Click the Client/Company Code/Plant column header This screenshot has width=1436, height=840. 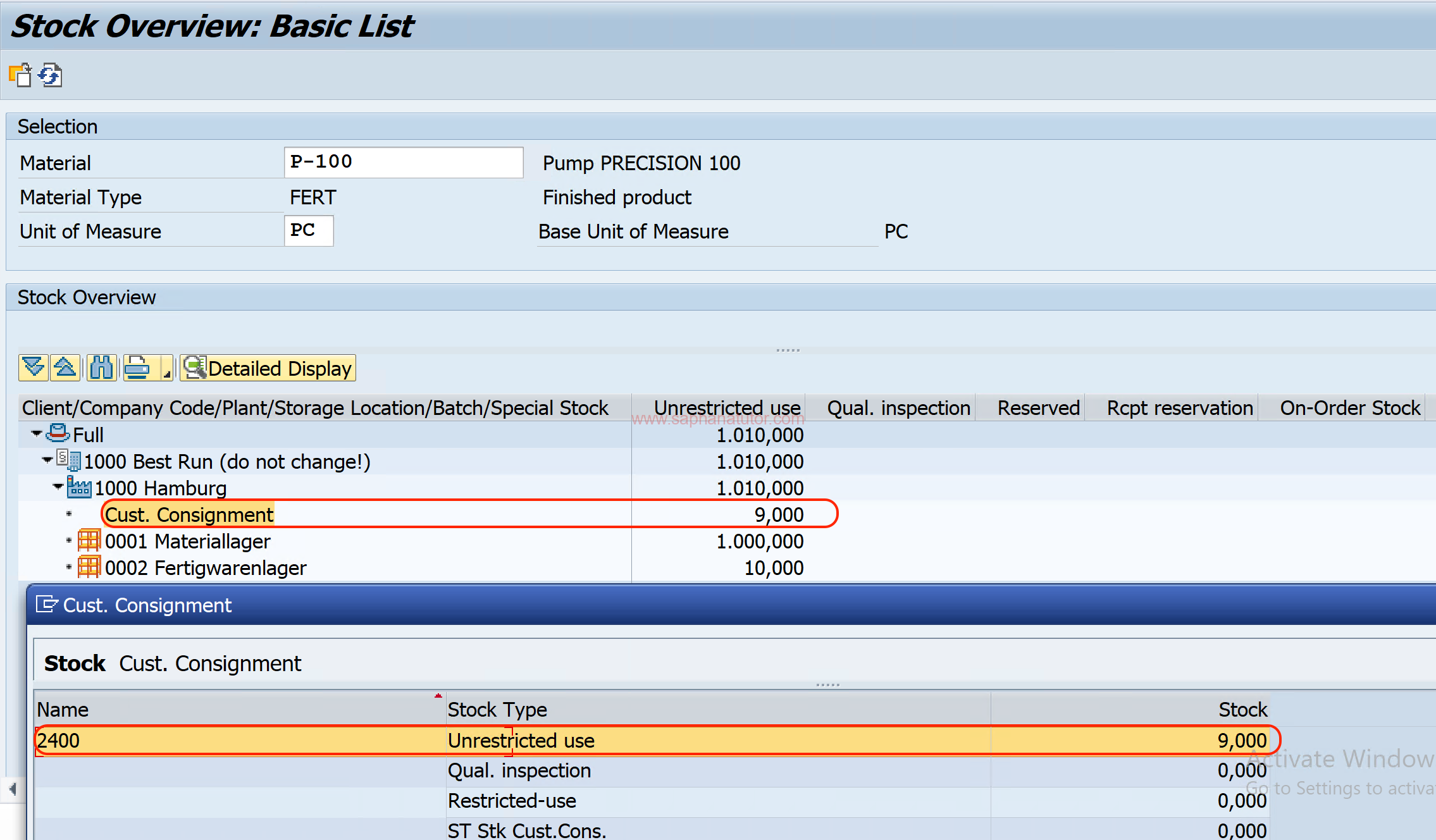click(x=325, y=408)
